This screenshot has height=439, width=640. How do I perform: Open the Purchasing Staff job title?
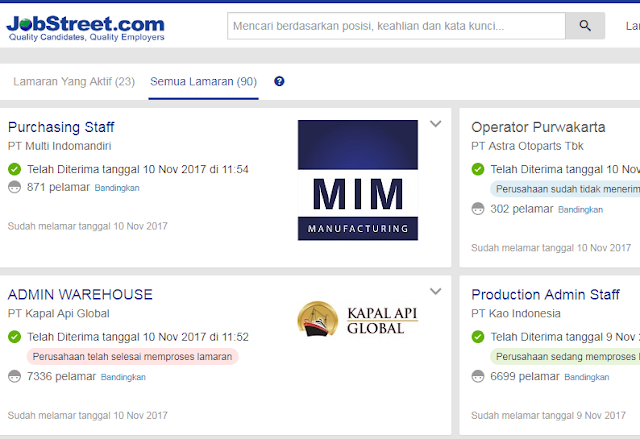point(61,127)
